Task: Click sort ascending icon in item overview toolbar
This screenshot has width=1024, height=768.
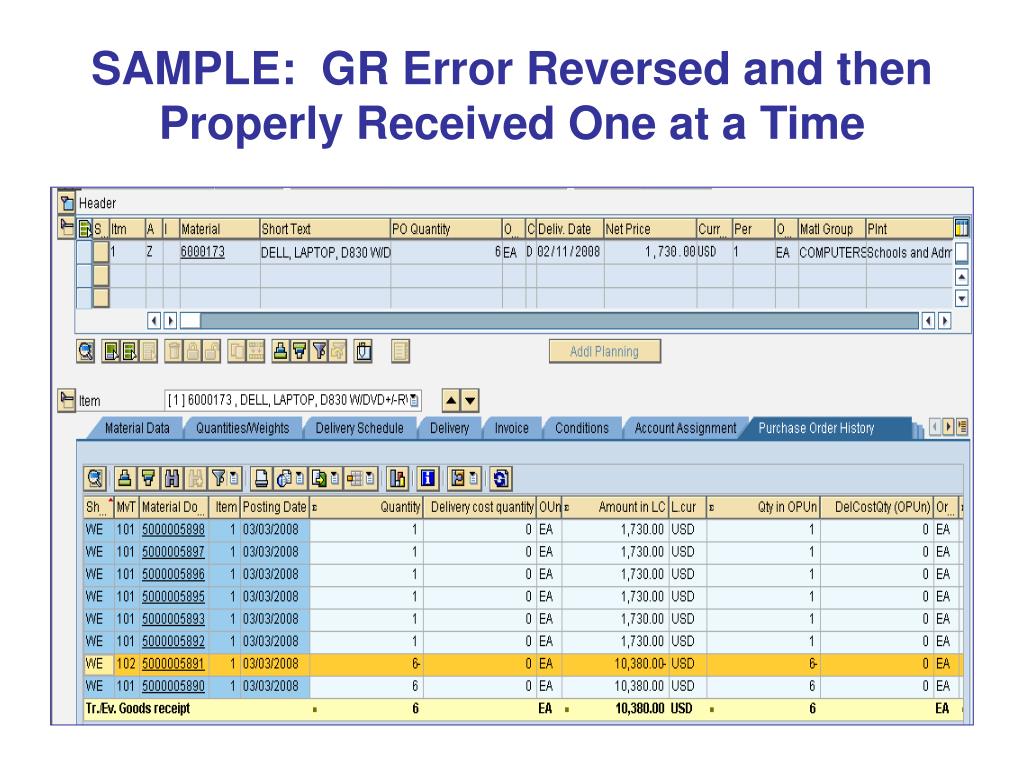Action: (280, 351)
